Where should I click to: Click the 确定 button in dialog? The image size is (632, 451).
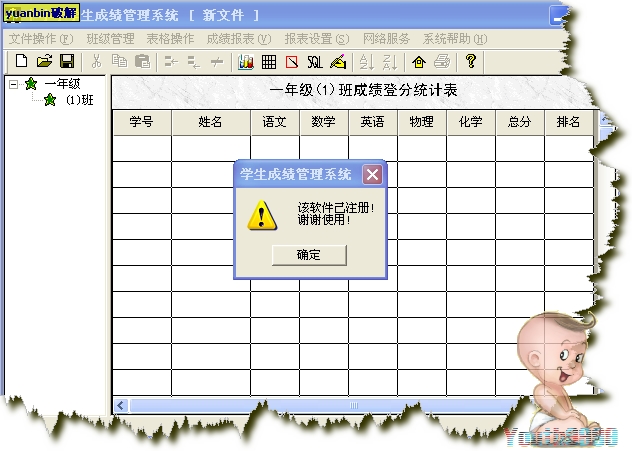309,255
